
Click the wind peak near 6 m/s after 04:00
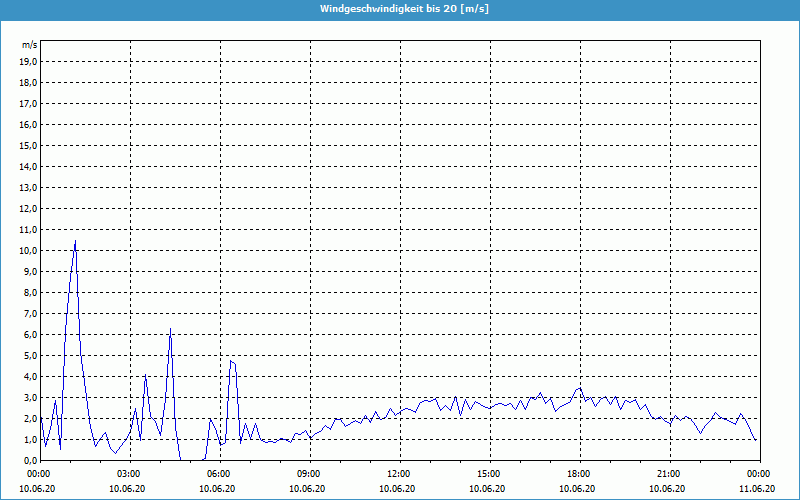(170, 329)
